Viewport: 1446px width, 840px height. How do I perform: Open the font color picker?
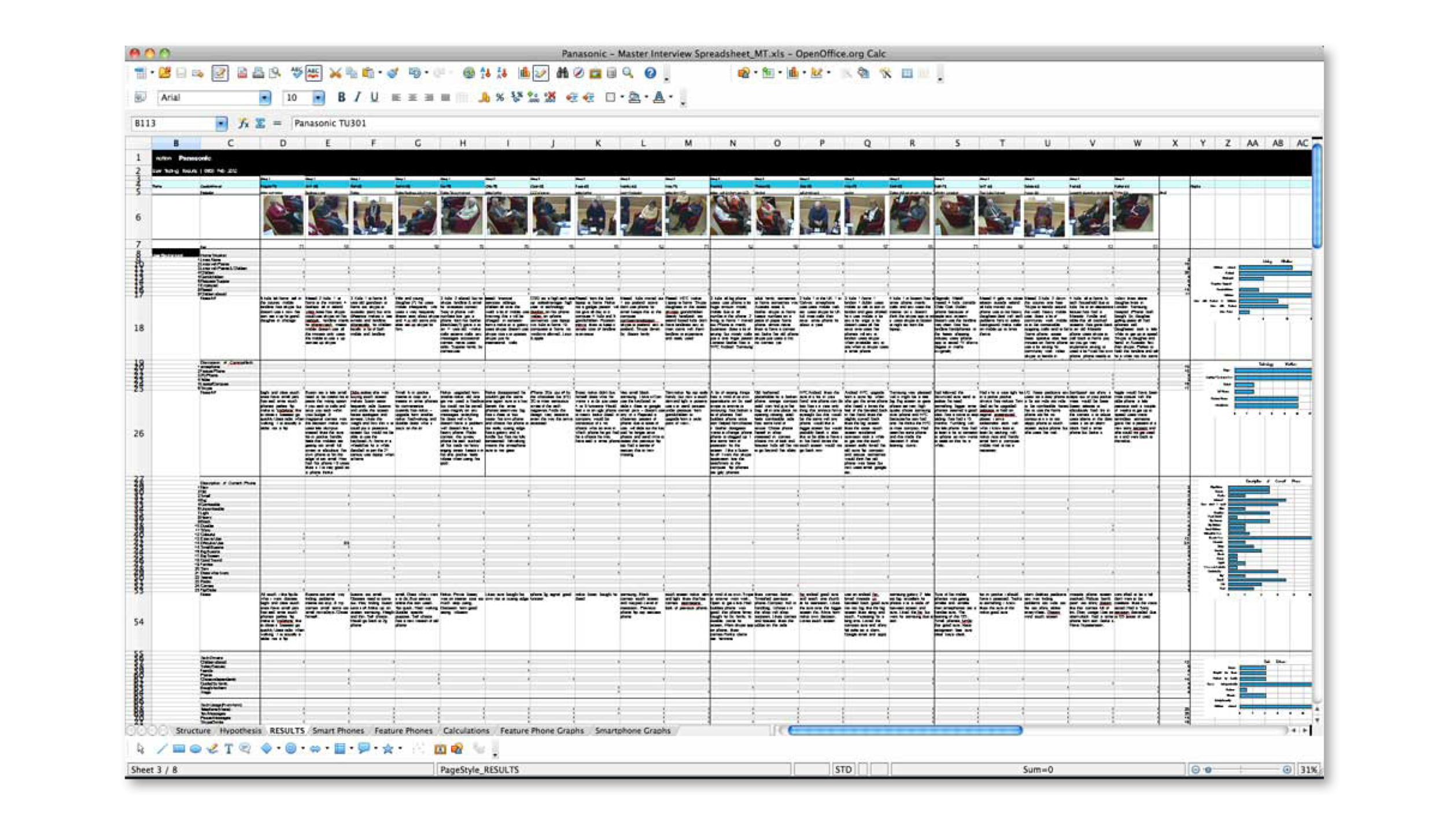click(659, 97)
